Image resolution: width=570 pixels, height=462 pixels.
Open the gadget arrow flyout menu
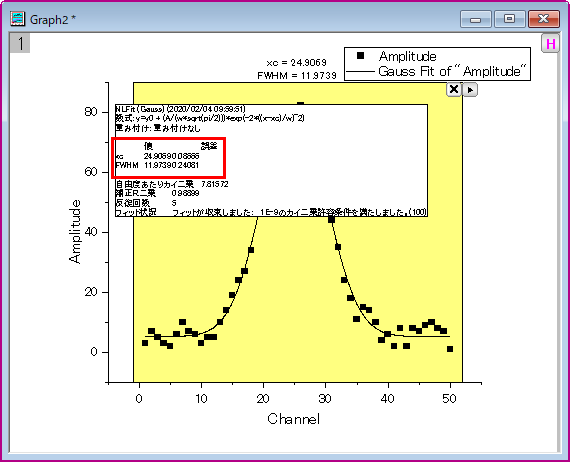470,90
